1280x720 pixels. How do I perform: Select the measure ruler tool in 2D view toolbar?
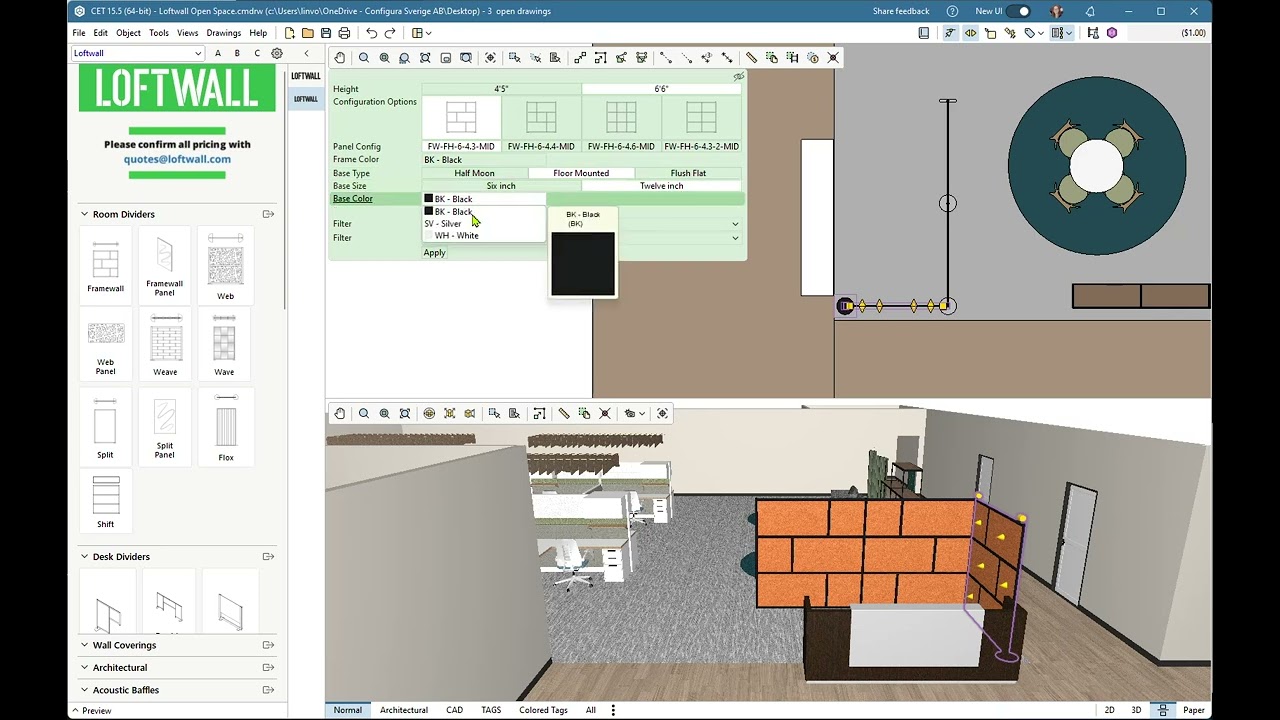(x=751, y=58)
